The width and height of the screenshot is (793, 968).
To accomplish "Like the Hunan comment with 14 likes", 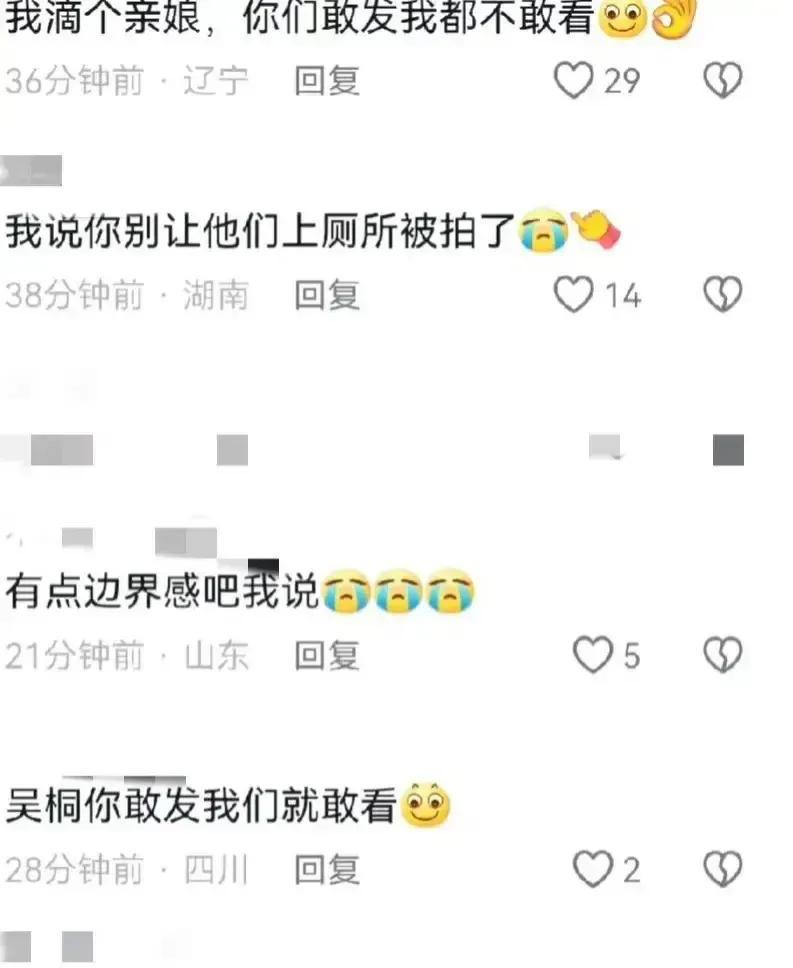I will 573,294.
